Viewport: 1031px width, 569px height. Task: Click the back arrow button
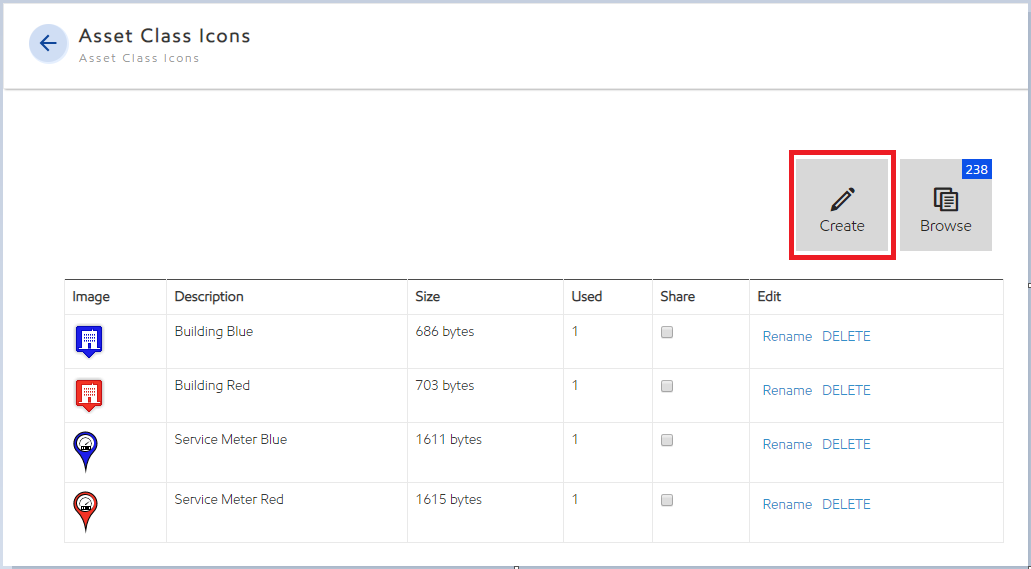pyautogui.click(x=48, y=44)
